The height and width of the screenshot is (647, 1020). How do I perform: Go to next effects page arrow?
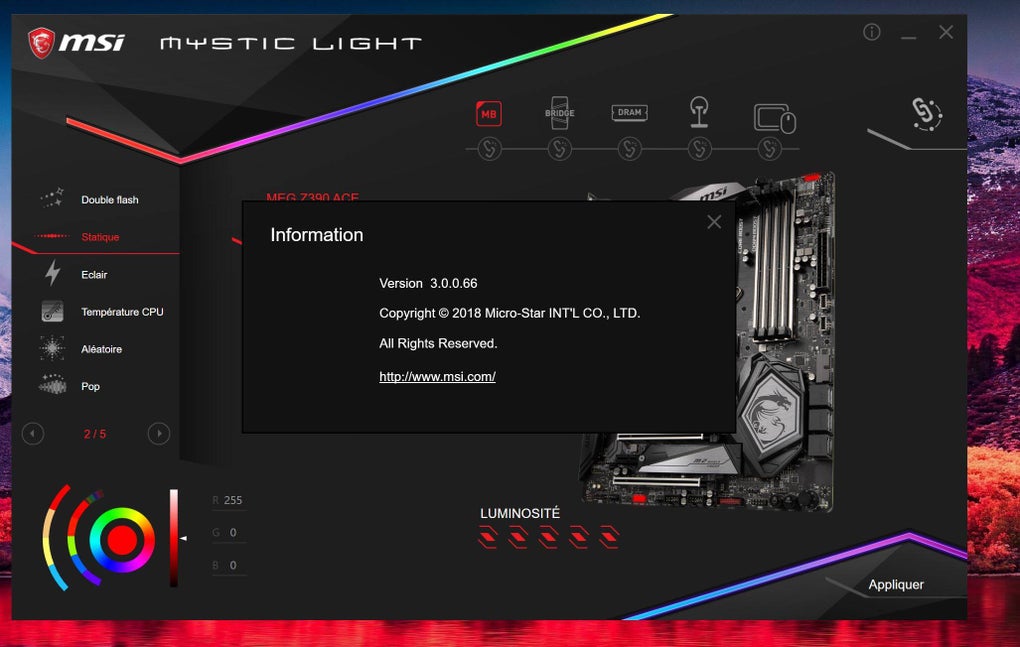coord(159,433)
